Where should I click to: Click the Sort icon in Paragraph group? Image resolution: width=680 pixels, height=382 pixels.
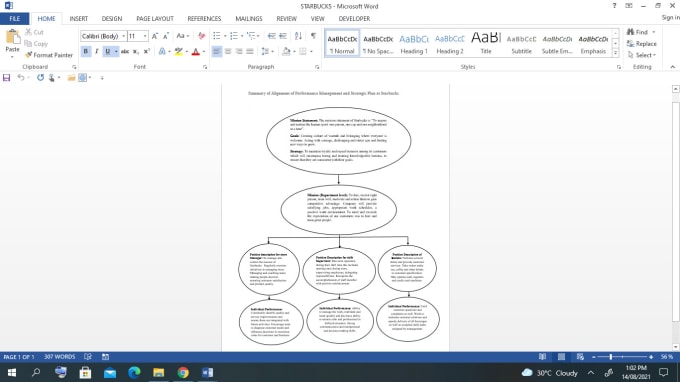point(298,36)
